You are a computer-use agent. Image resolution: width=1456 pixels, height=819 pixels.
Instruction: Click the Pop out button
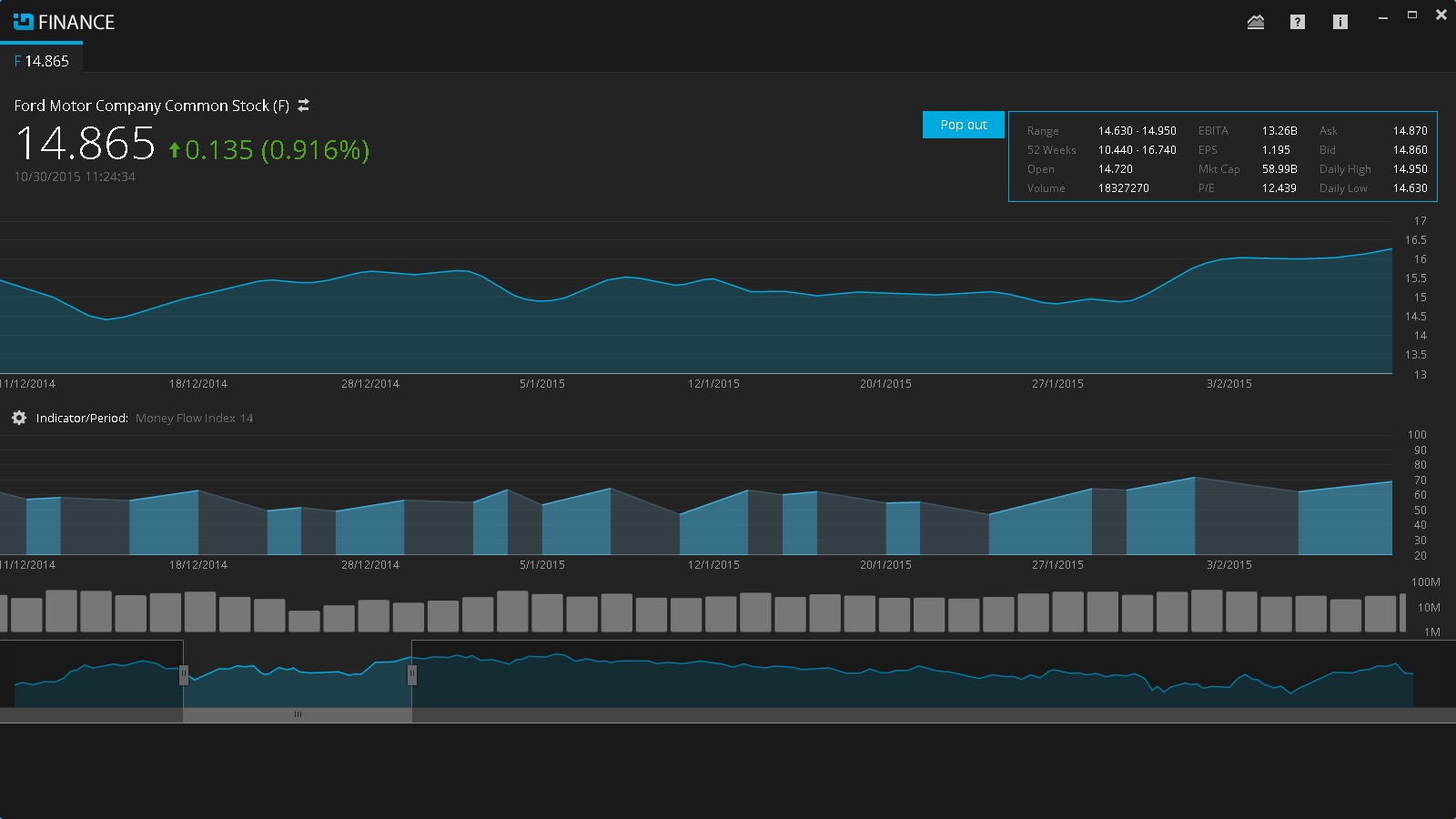[x=963, y=125]
